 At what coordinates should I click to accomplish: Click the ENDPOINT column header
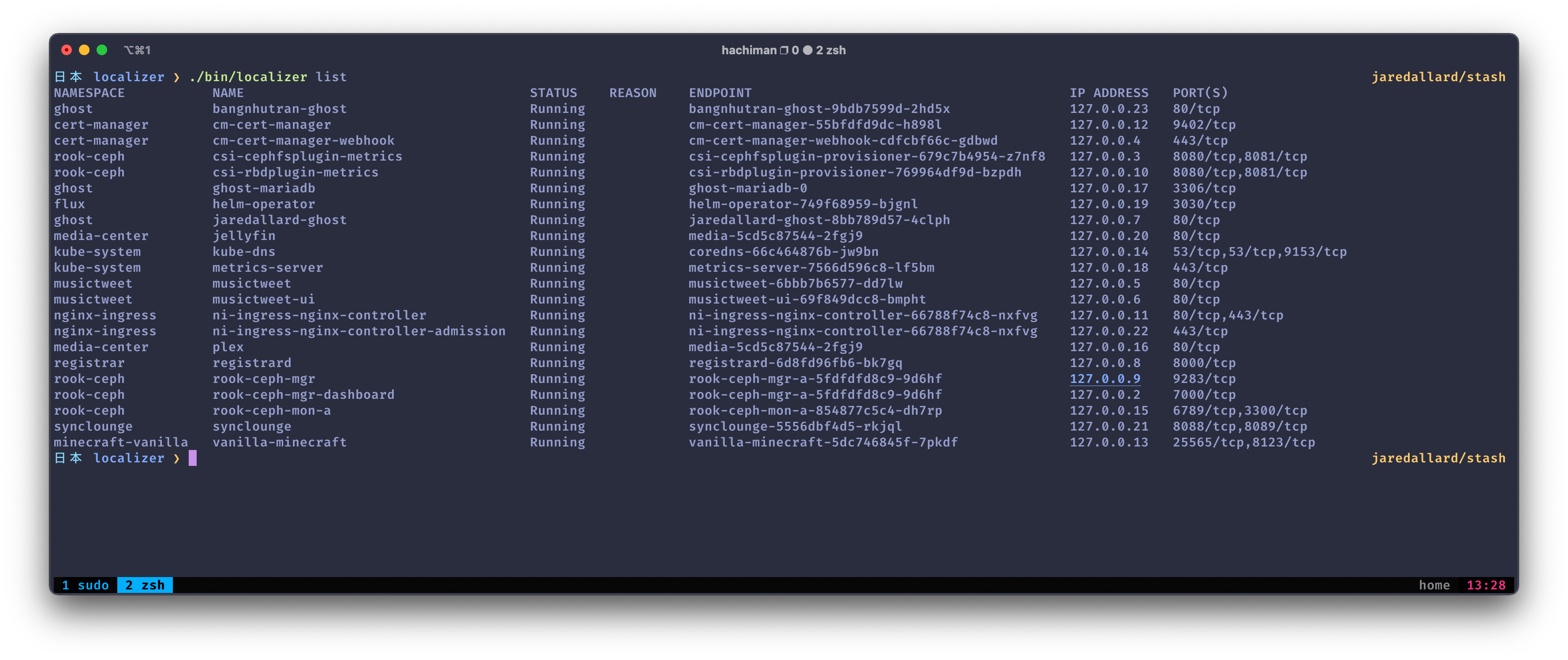pyautogui.click(x=720, y=93)
